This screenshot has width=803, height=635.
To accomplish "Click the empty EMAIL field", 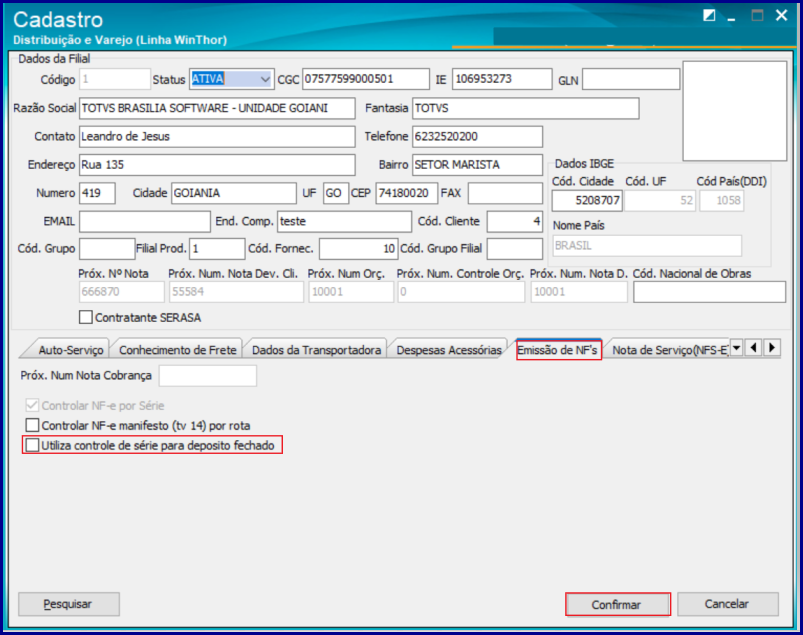I will coord(144,221).
